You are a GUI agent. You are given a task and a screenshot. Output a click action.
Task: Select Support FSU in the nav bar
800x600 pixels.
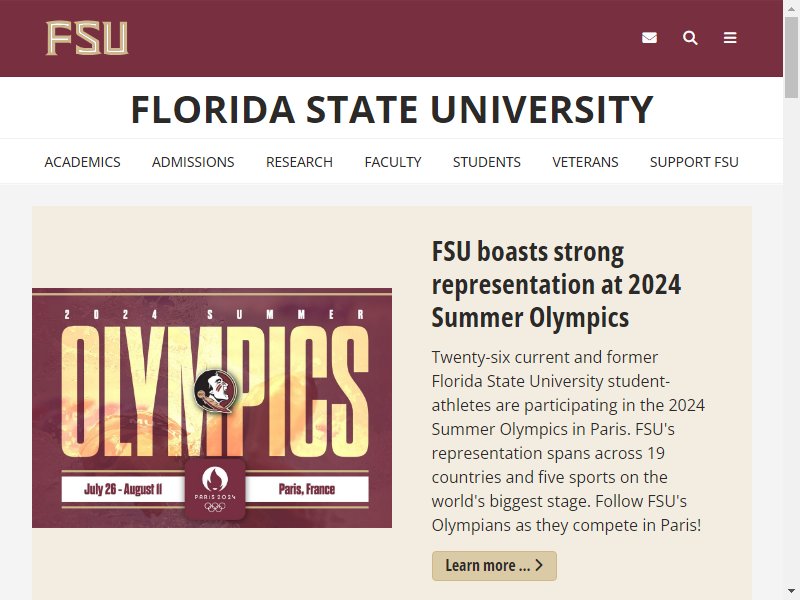tap(694, 162)
